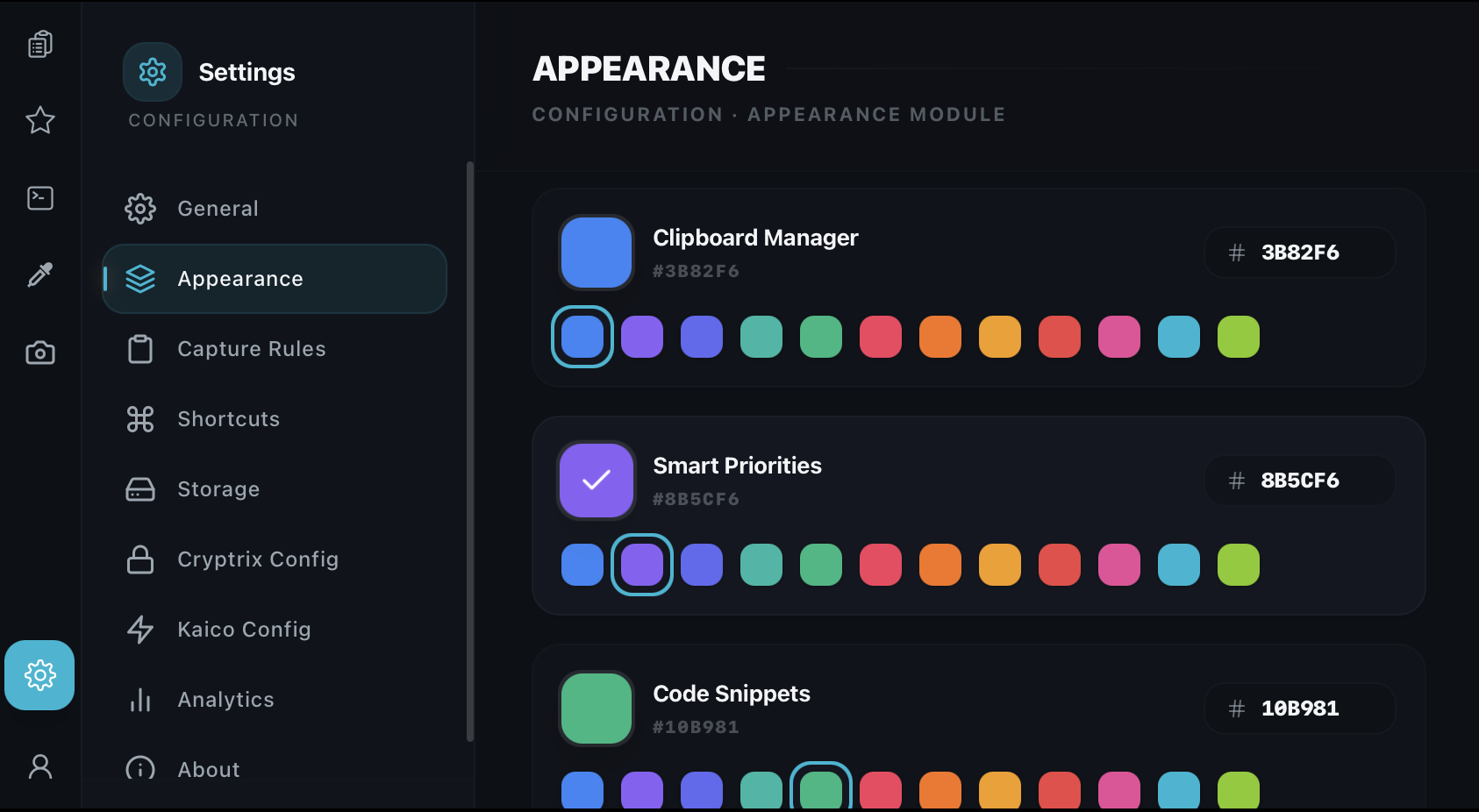Pick sky-blue swatch for Clipboard Manager
The height and width of the screenshot is (812, 1479).
(x=1179, y=337)
